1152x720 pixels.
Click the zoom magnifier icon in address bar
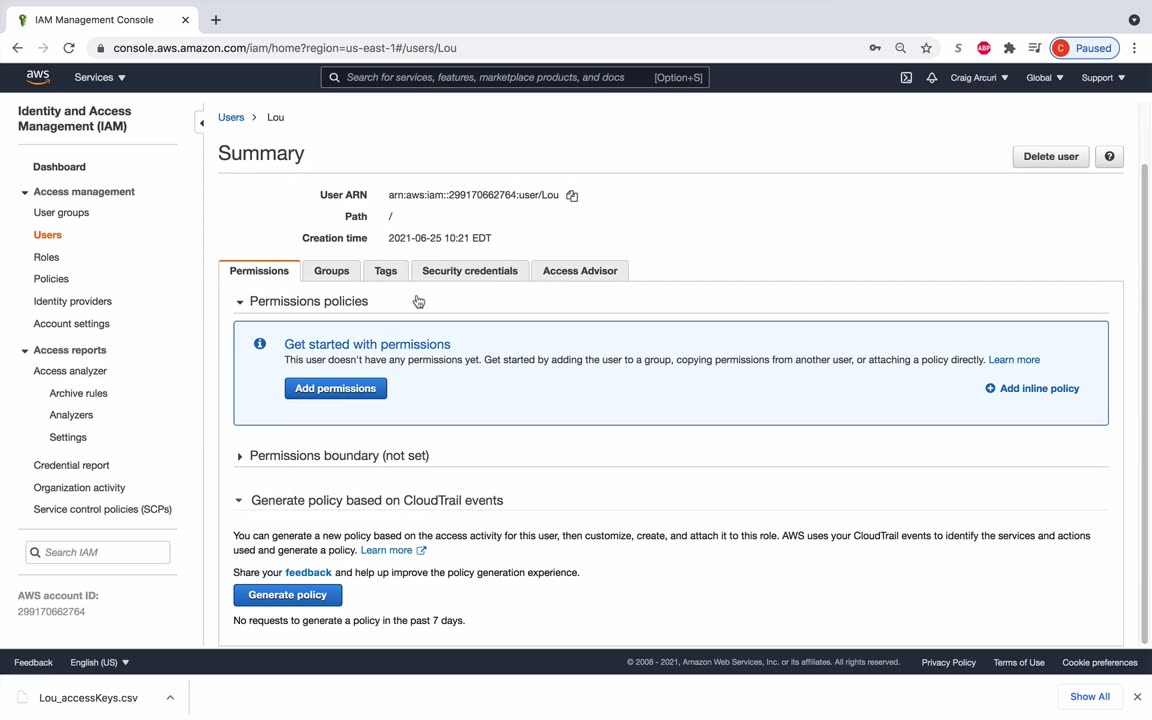[900, 48]
